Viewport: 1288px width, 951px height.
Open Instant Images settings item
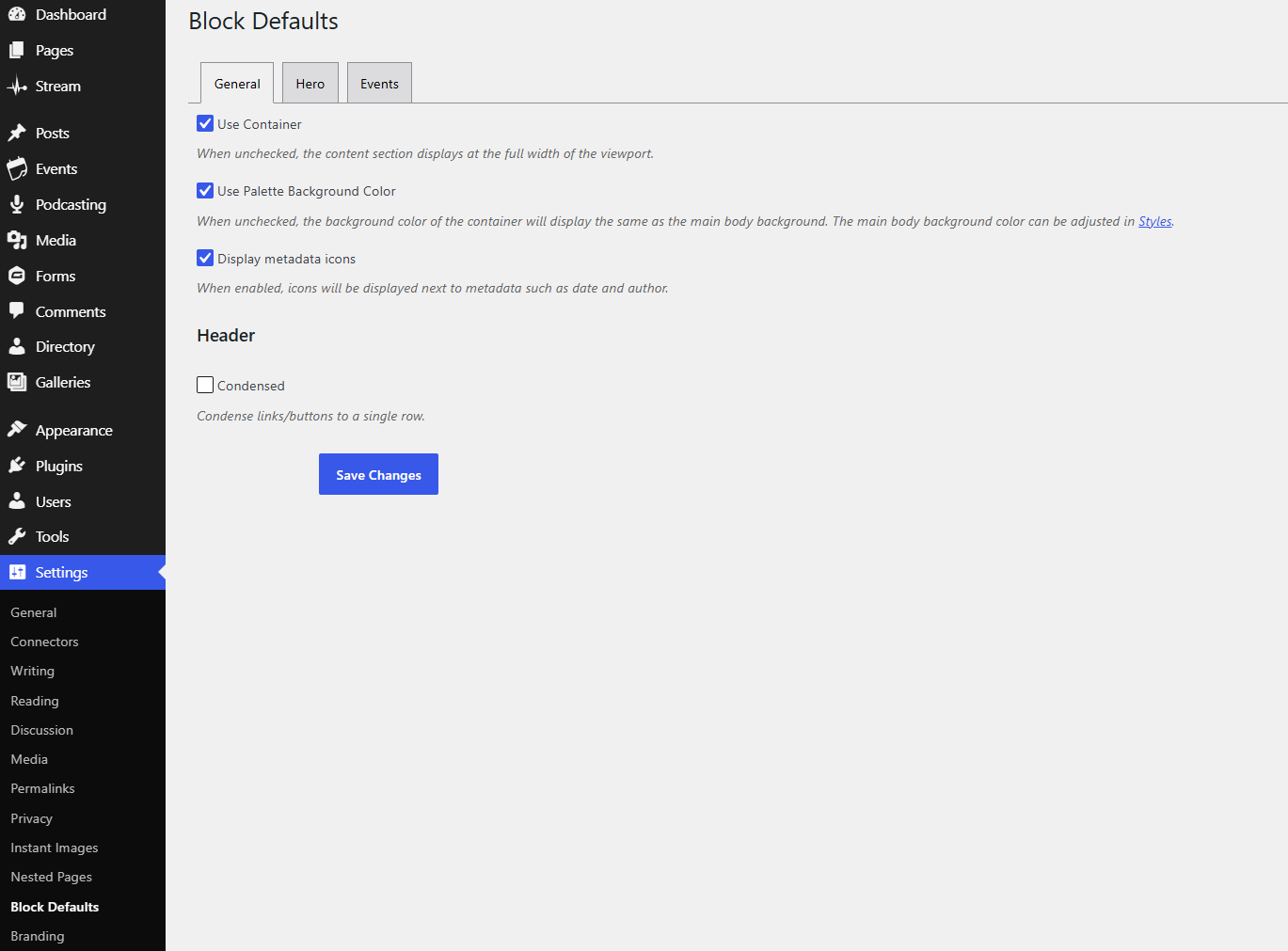point(55,848)
